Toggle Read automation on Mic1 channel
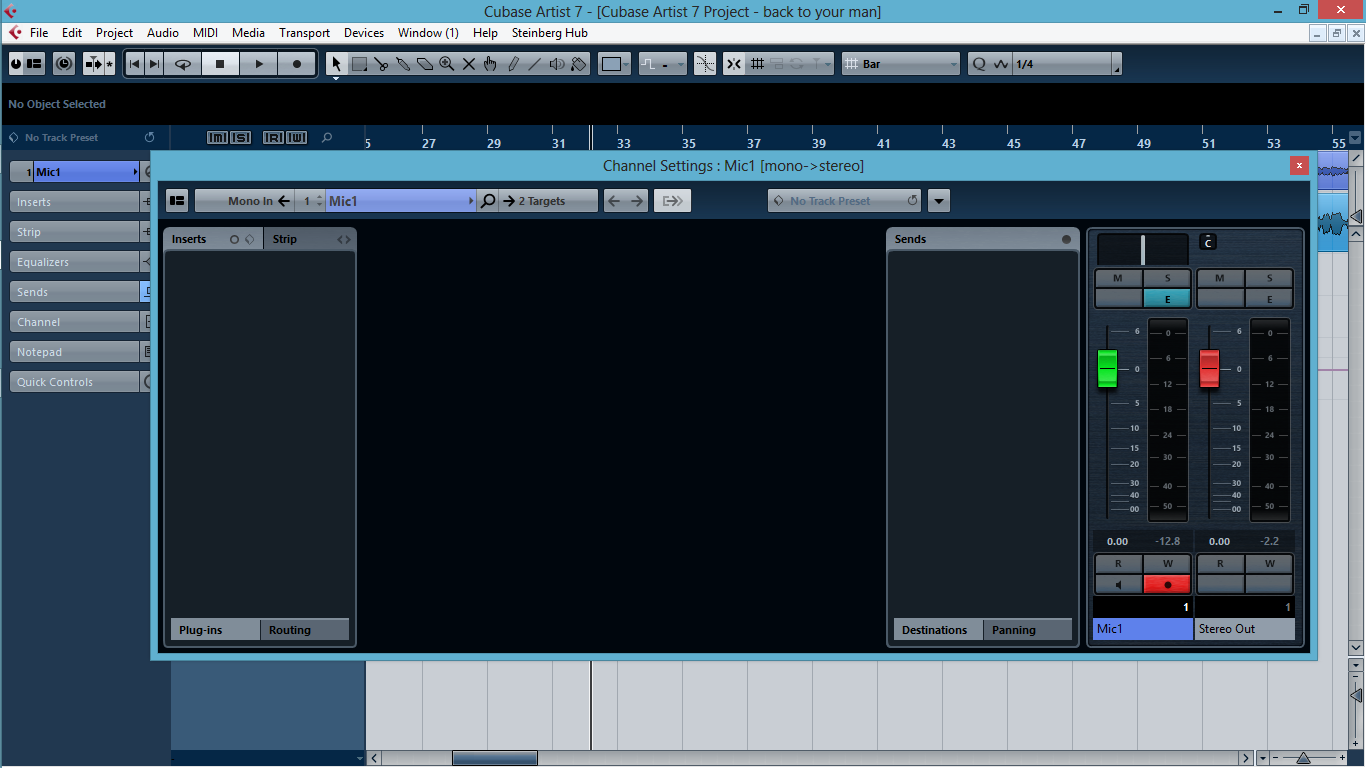Screen dimensions: 1366x768 click(1118, 564)
